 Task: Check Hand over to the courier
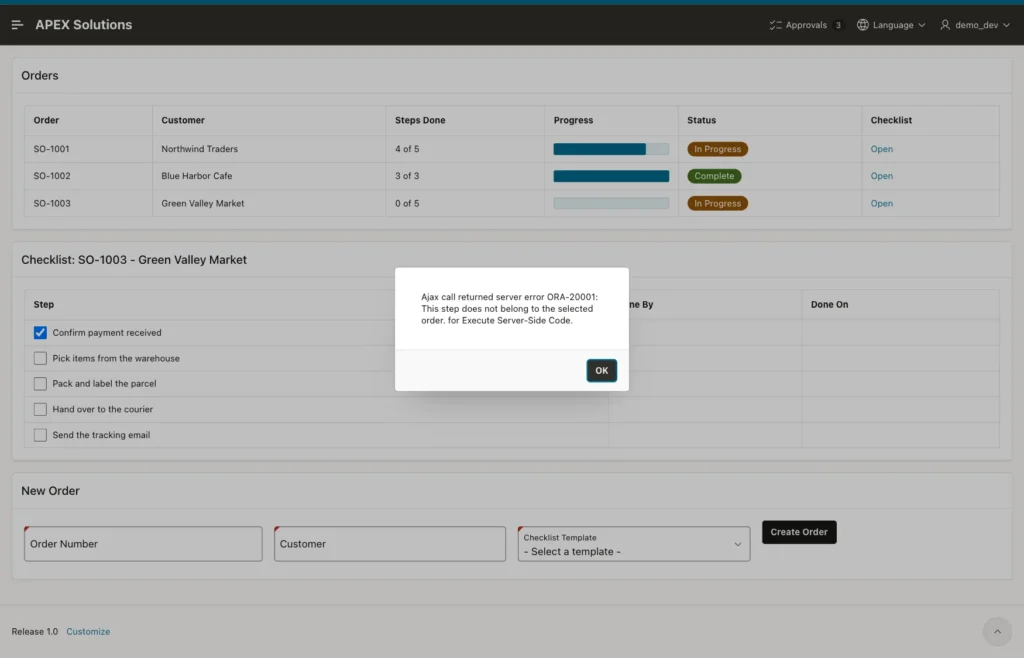tap(40, 409)
